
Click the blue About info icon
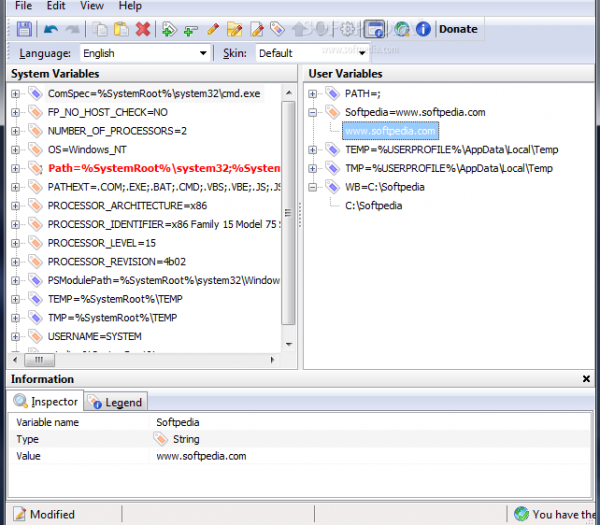pyautogui.click(x=423, y=29)
